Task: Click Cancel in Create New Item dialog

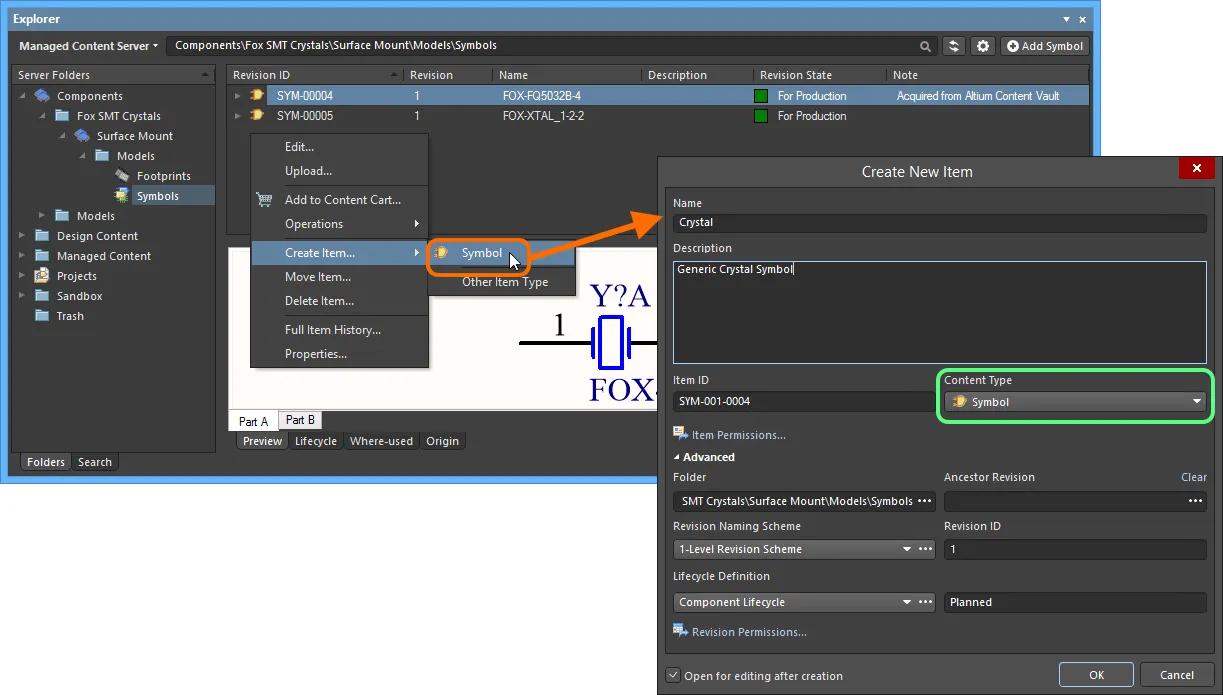Action: (1177, 675)
